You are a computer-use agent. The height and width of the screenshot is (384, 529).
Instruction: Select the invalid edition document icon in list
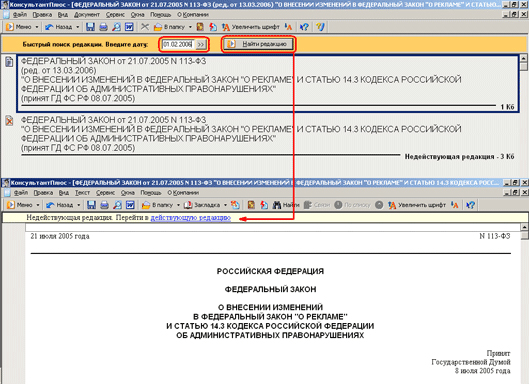[9, 121]
